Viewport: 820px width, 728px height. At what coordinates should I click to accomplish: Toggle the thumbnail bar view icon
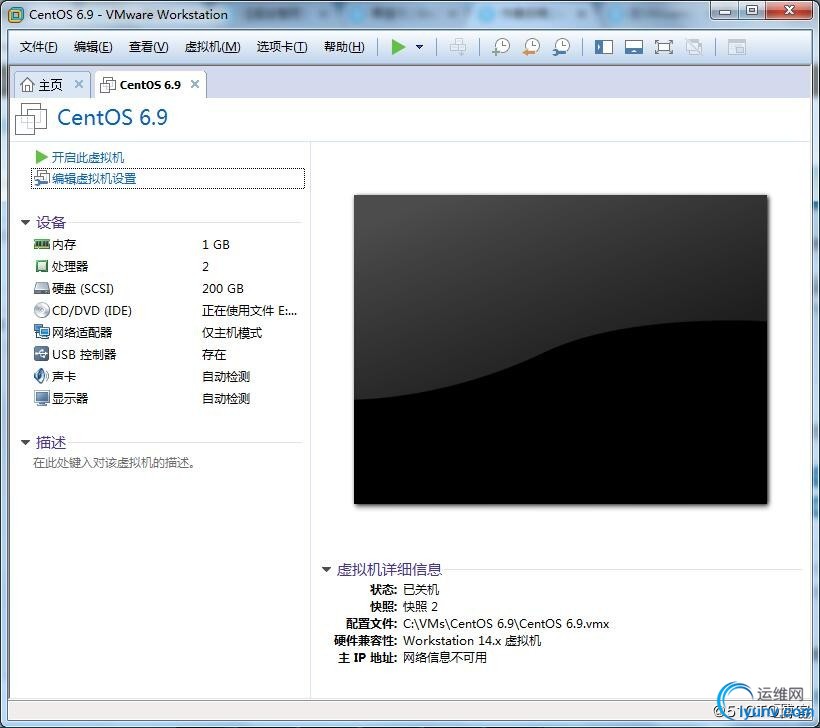[x=634, y=48]
